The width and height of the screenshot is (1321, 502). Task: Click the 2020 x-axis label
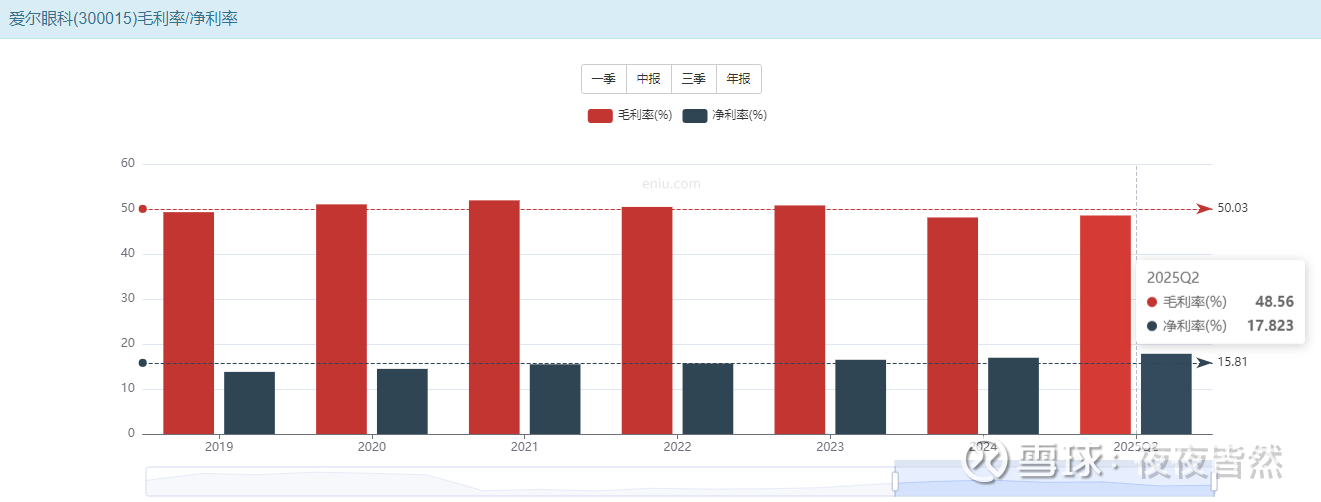pyautogui.click(x=372, y=447)
